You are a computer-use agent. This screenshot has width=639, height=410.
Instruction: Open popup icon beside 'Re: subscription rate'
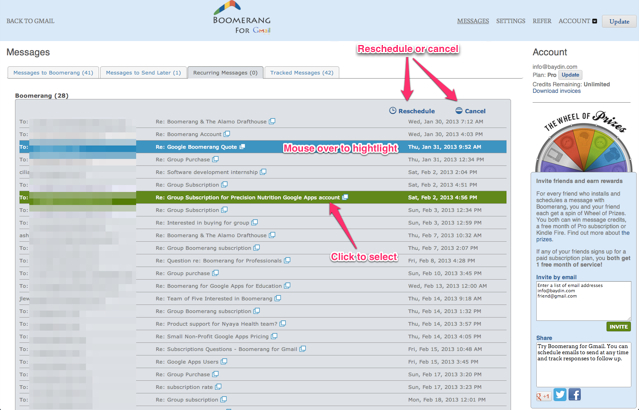[x=218, y=386]
